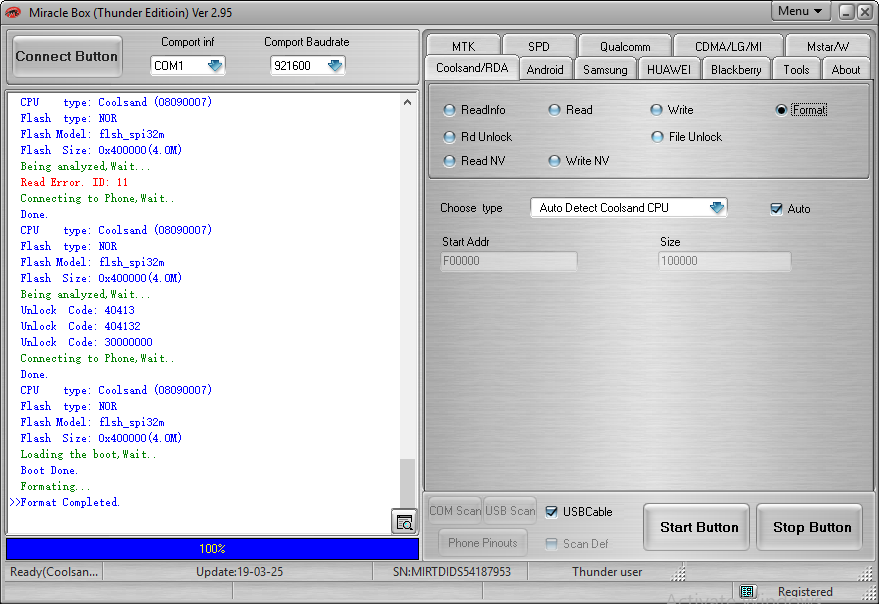879x604 pixels.
Task: Click the "Unlock Code: 30000000" log line
Action: 86,342
